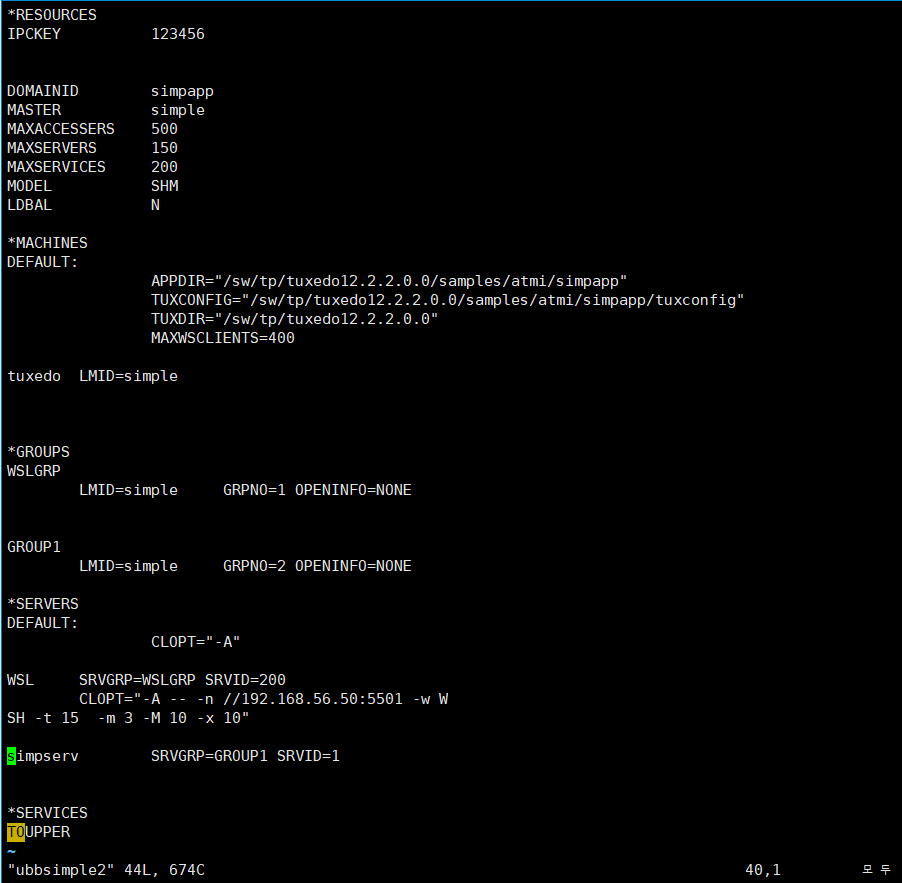The height and width of the screenshot is (883, 902).
Task: Click the TOUPPER service name
Action: (39, 831)
